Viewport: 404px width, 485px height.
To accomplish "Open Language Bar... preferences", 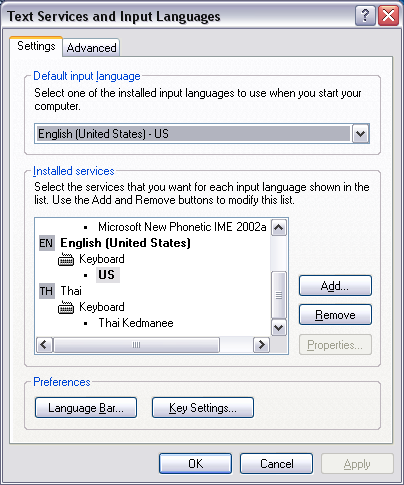I will coord(86,407).
